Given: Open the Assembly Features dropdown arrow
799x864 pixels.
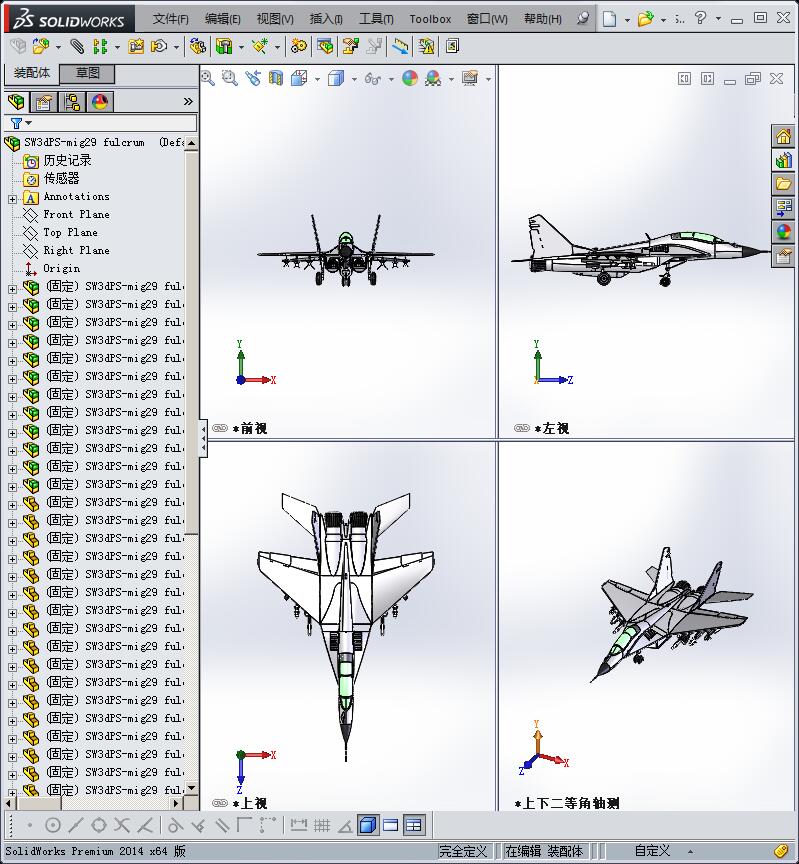Looking at the screenshot, I should [241, 47].
